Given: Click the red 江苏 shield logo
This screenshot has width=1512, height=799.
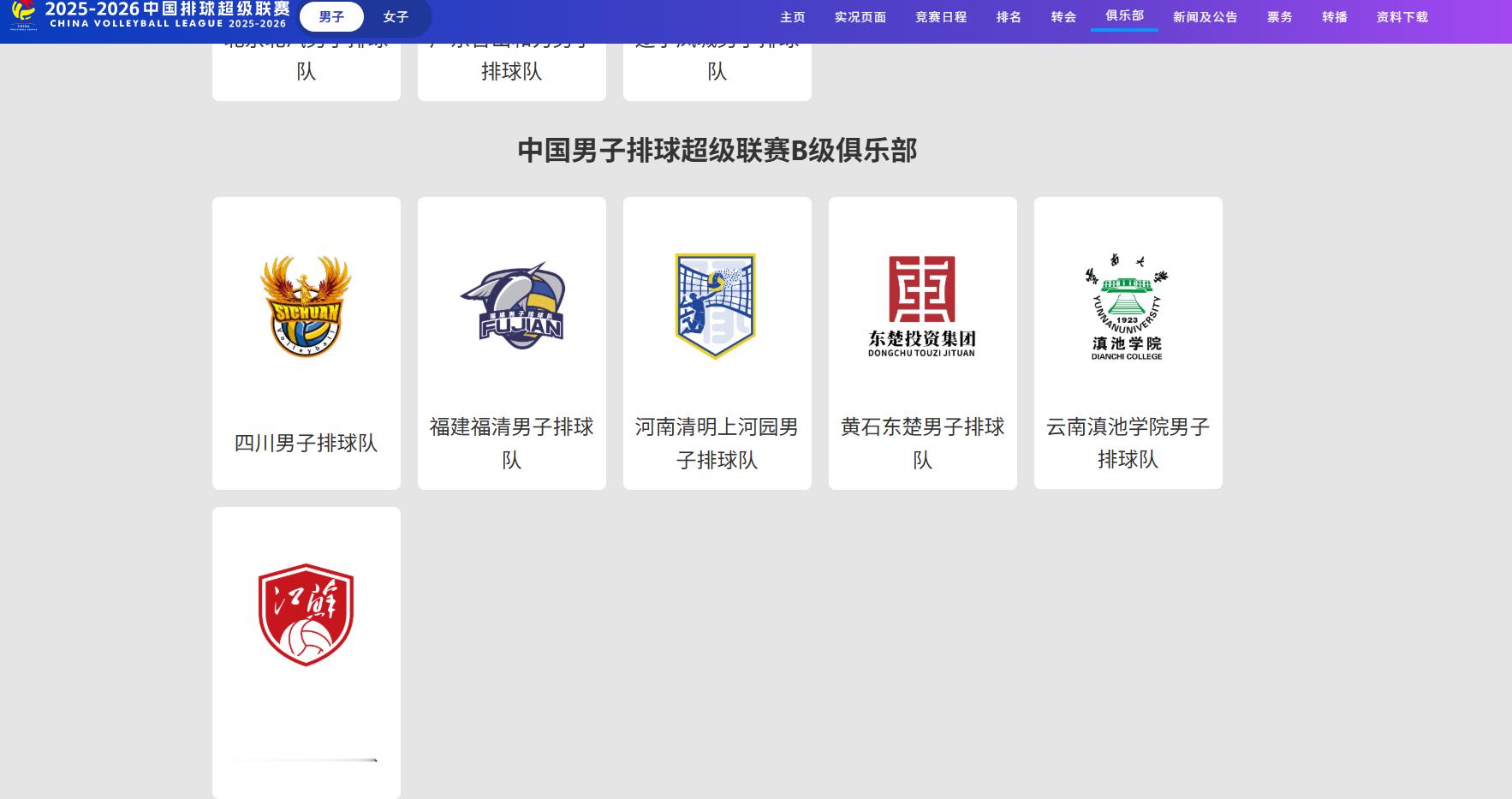Looking at the screenshot, I should point(306,614).
